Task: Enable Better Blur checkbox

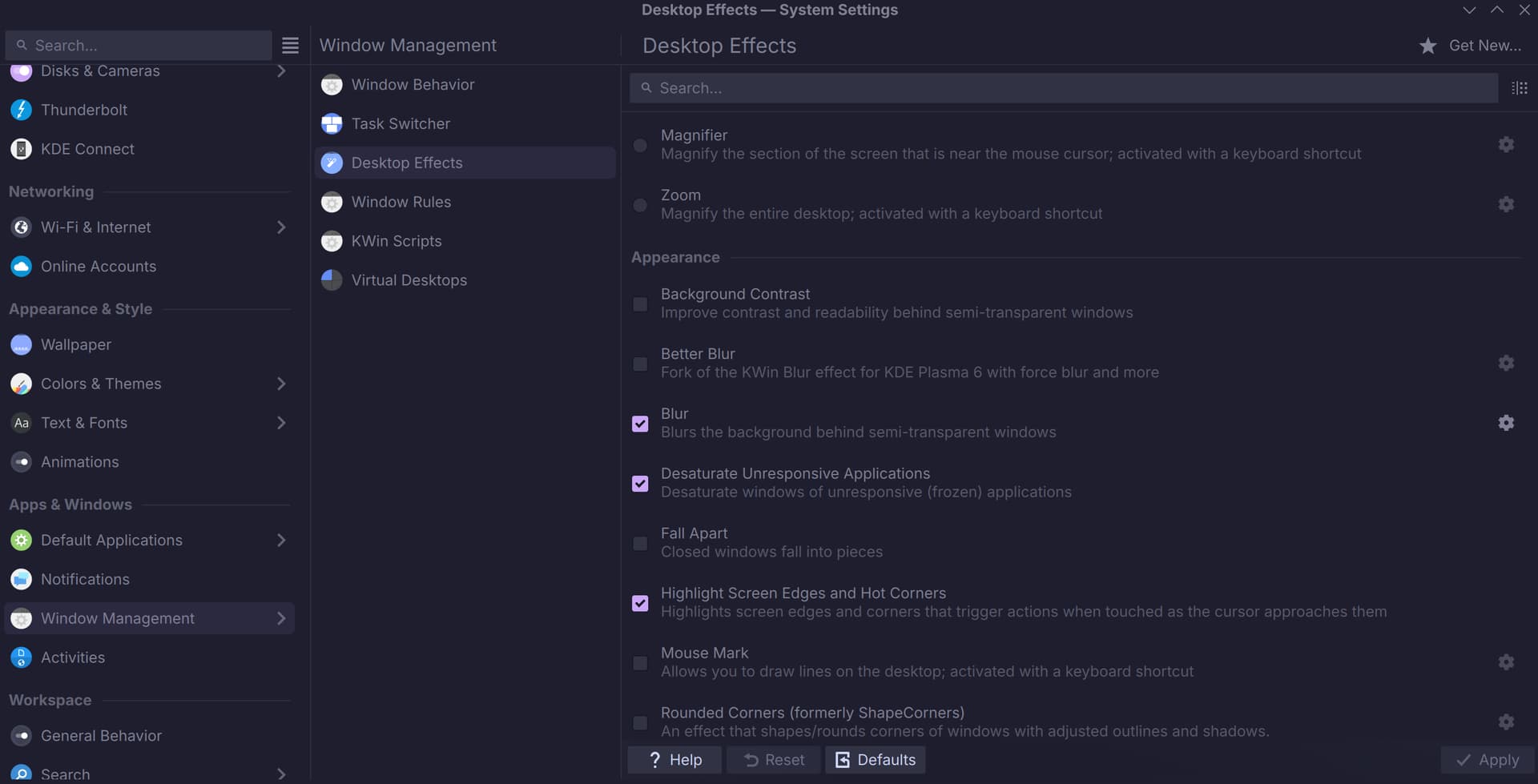Action: [640, 364]
